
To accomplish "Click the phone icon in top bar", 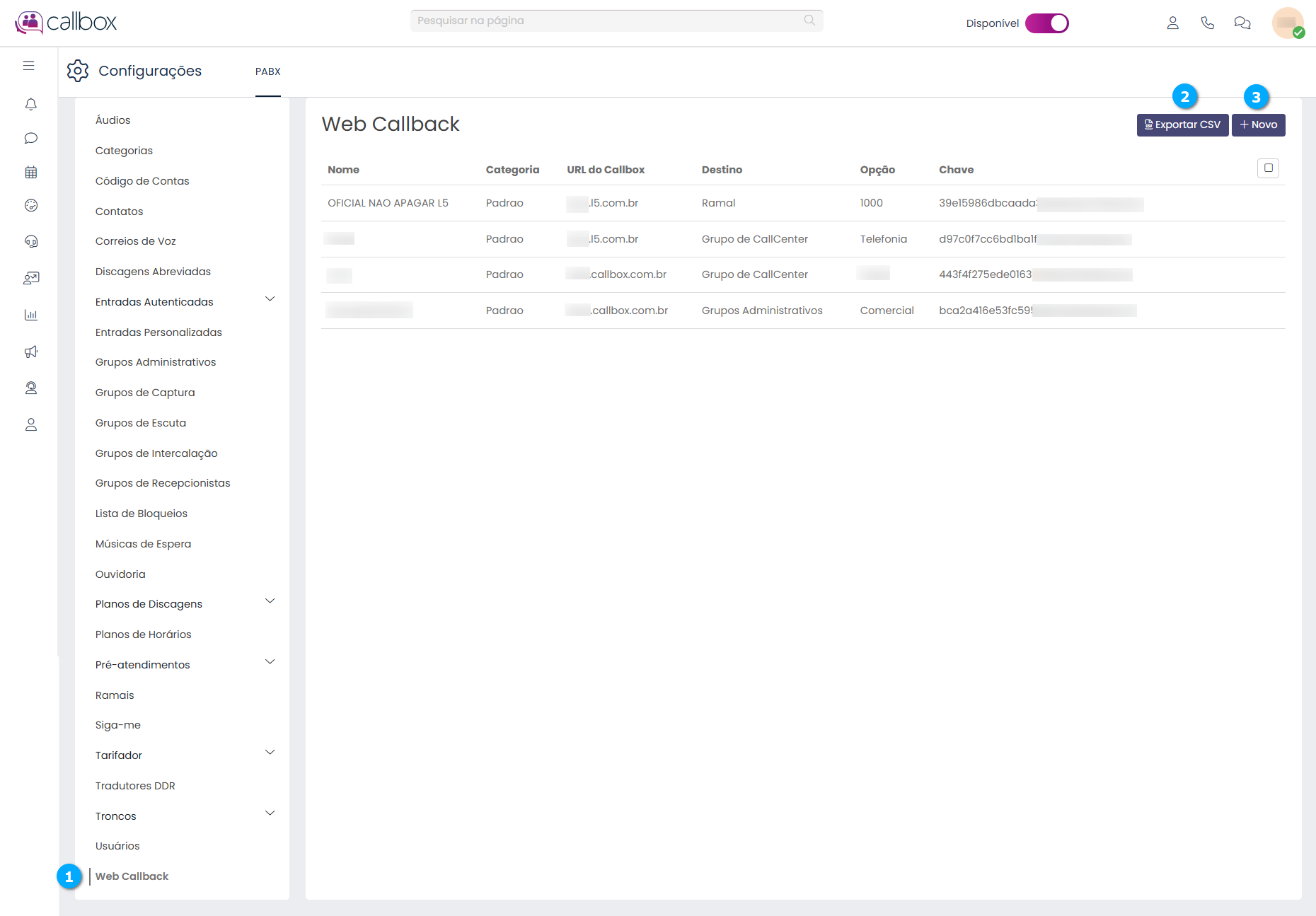I will tap(1207, 23).
